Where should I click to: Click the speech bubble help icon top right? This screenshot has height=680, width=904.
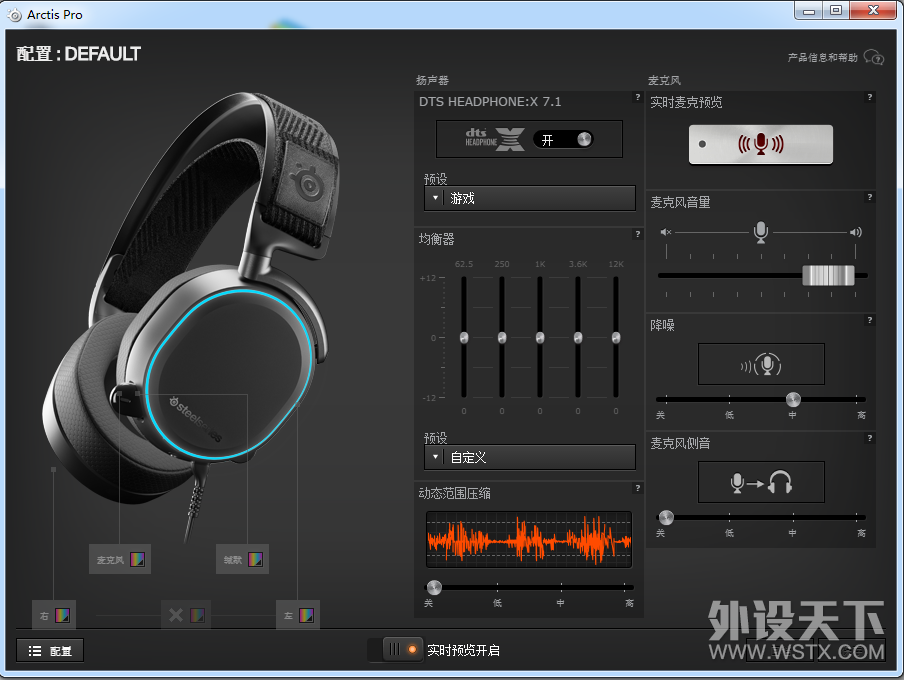click(x=873, y=58)
